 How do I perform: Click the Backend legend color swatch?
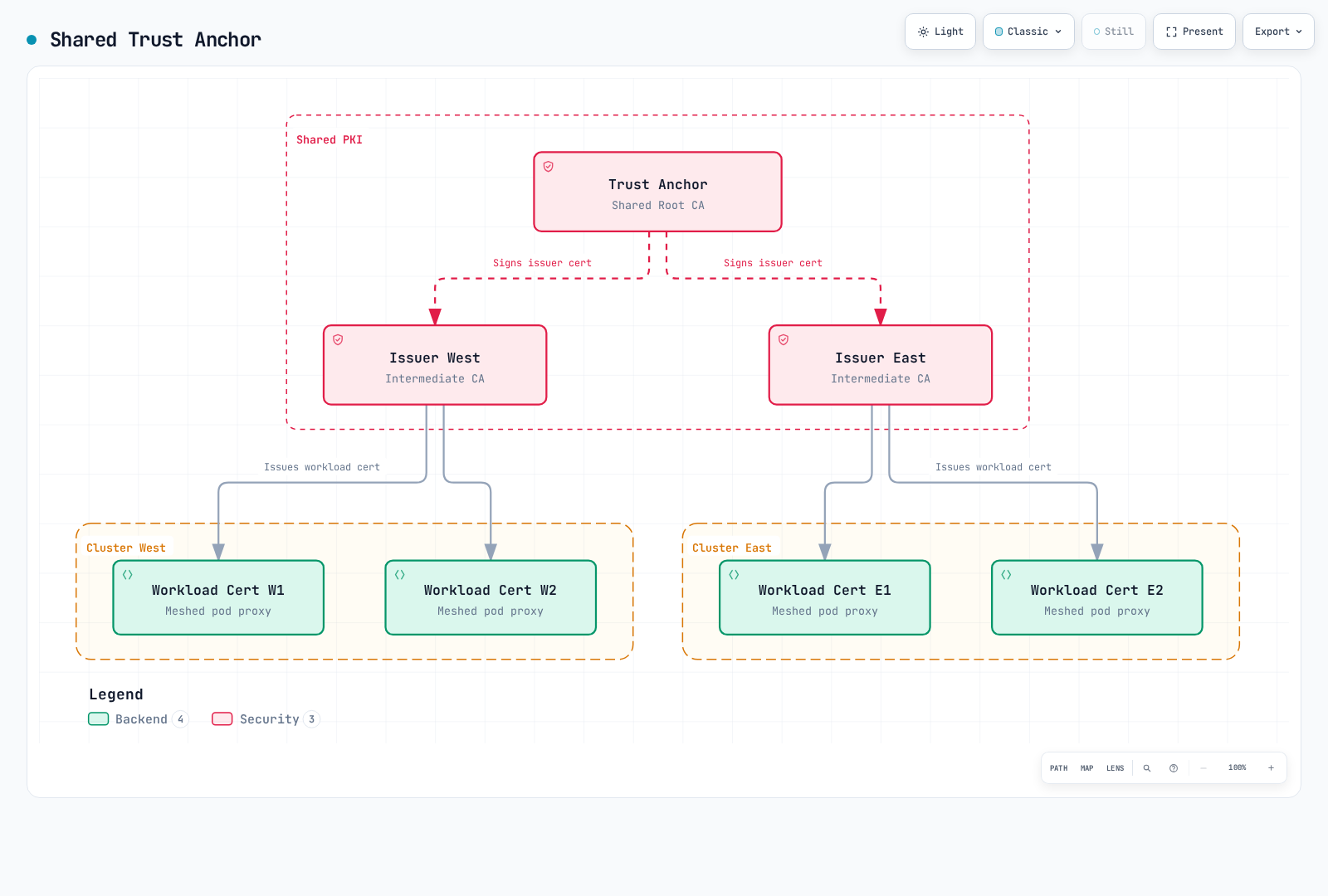99,719
